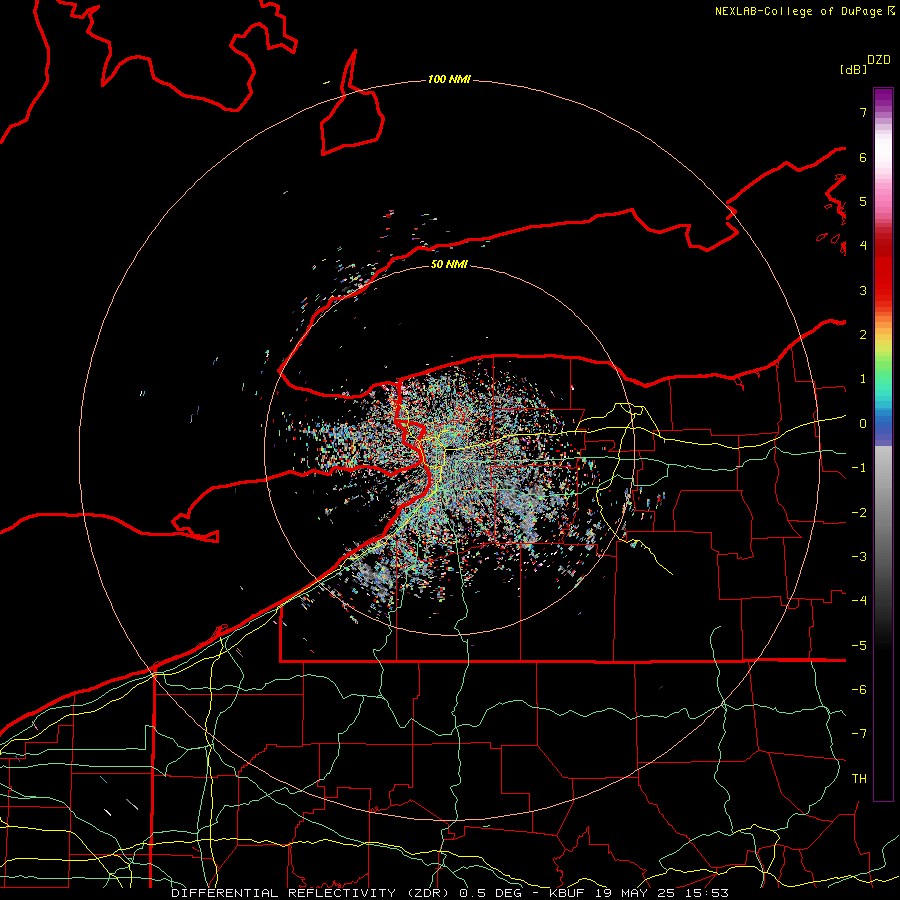Click the colorbar value -5 label
Screen dimensions: 900x900
coord(859,646)
